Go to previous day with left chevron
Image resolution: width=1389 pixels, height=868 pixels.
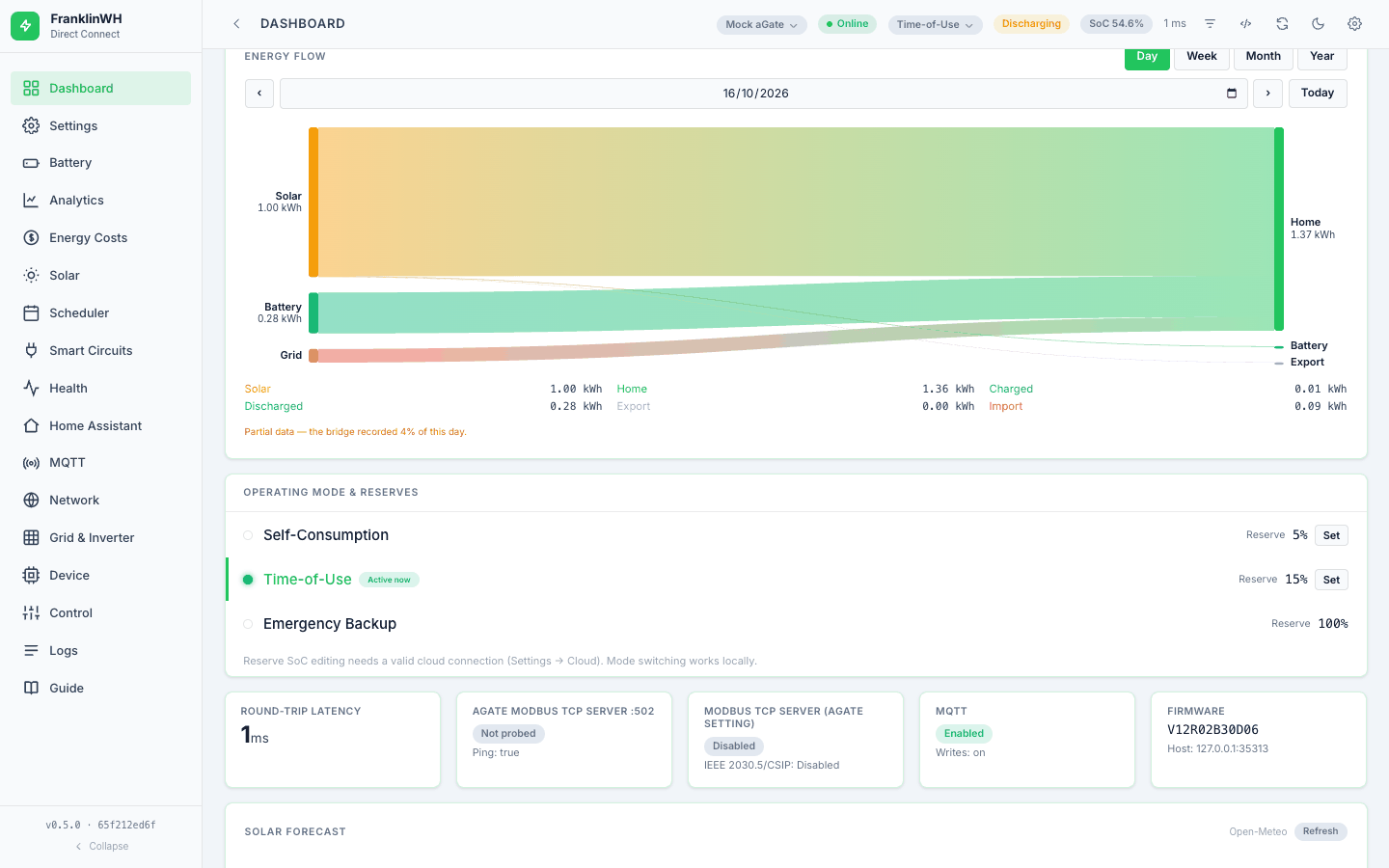tap(259, 94)
